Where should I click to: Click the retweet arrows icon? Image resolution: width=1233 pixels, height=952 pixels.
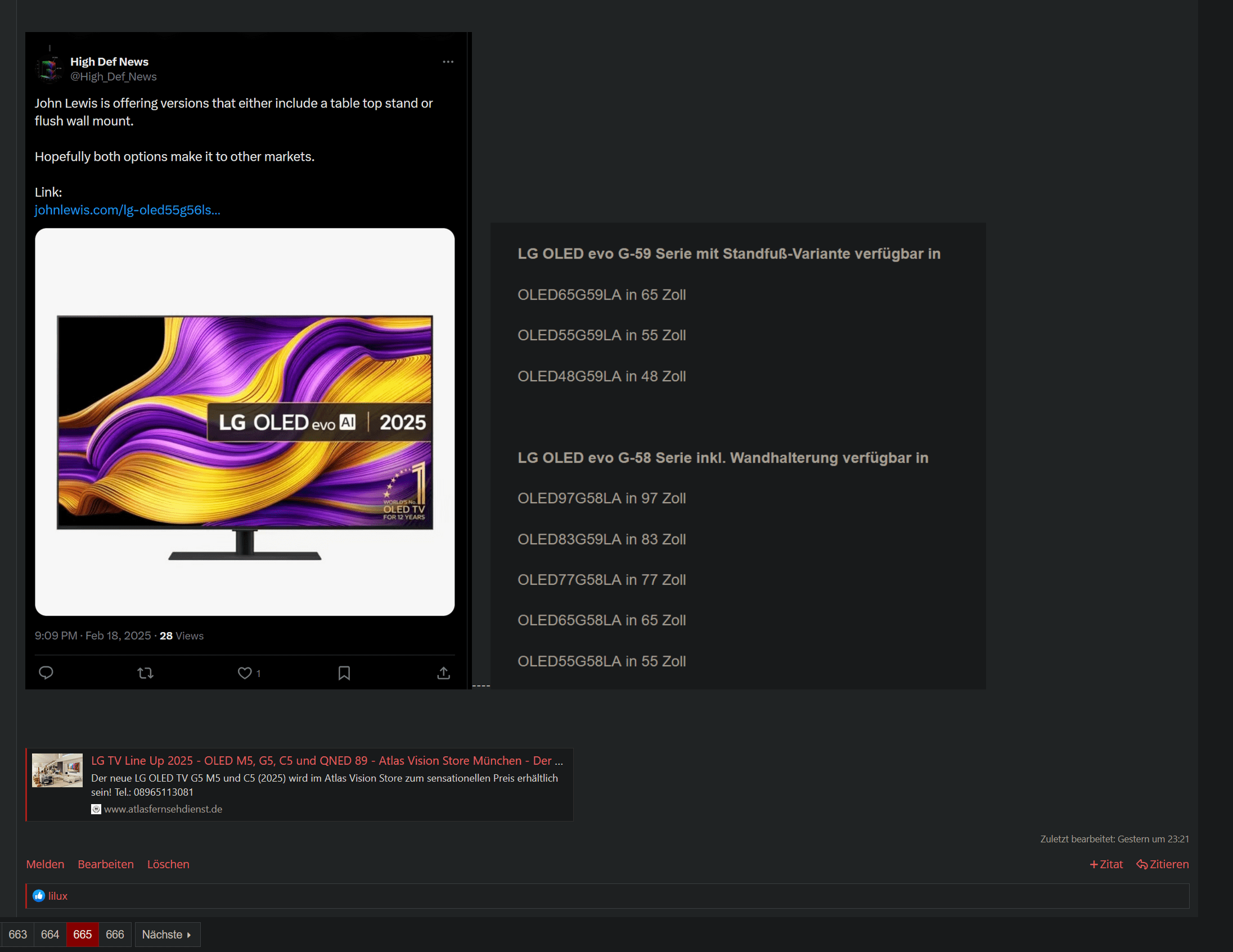(146, 673)
